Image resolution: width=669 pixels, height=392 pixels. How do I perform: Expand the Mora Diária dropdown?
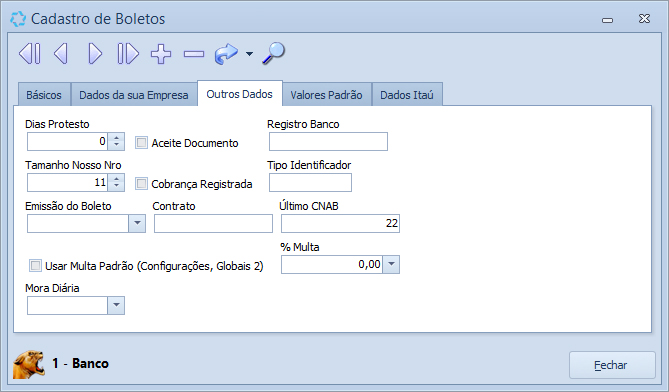coord(116,305)
